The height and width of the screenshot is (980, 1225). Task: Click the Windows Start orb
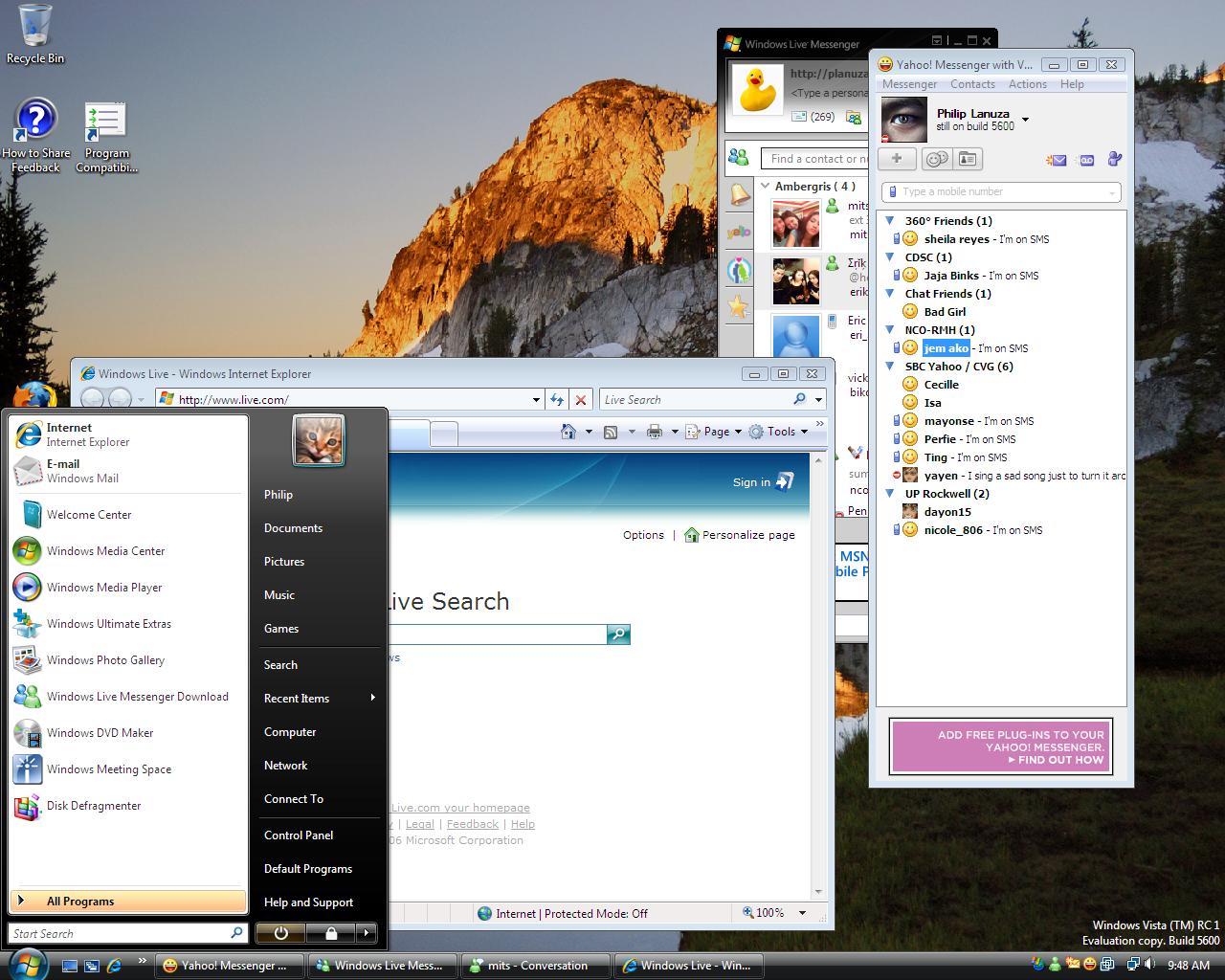point(26,963)
